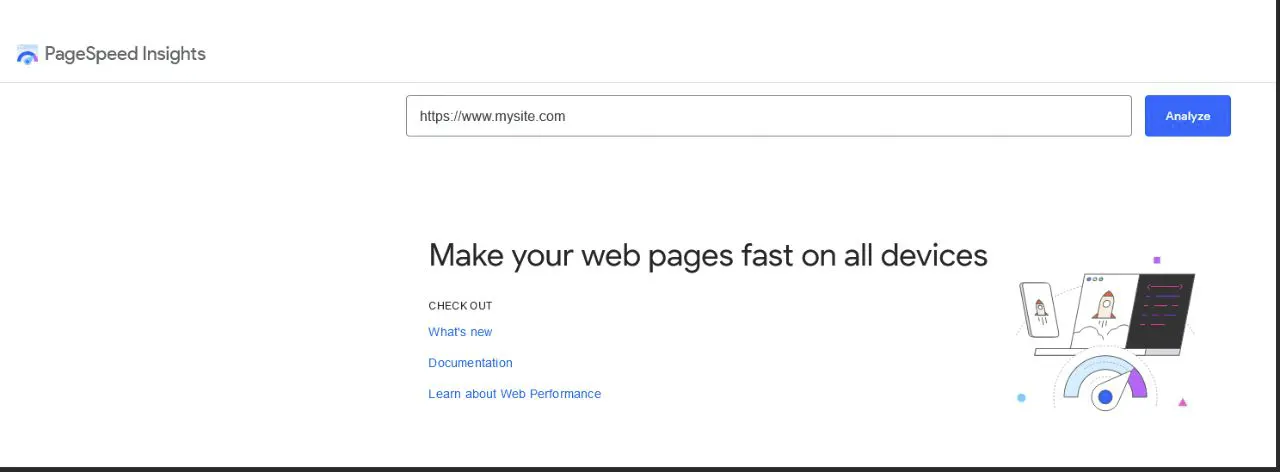The width and height of the screenshot is (1280, 472).
Task: Focus the URL input field
Action: [768, 116]
